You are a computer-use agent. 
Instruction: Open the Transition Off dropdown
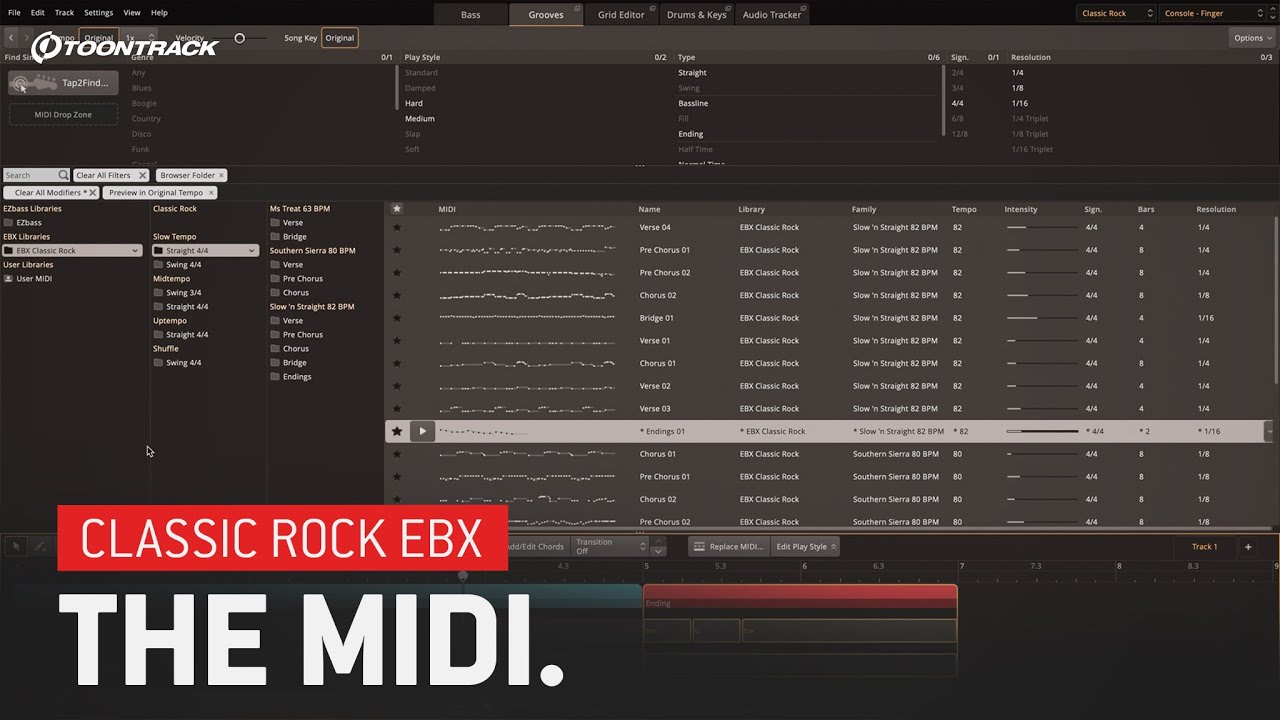[x=611, y=546]
